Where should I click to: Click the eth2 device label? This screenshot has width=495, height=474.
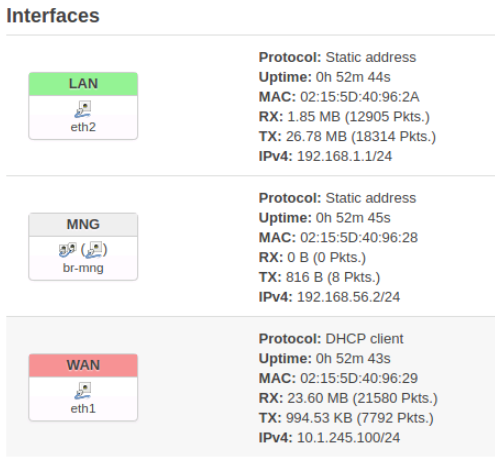coord(83,127)
